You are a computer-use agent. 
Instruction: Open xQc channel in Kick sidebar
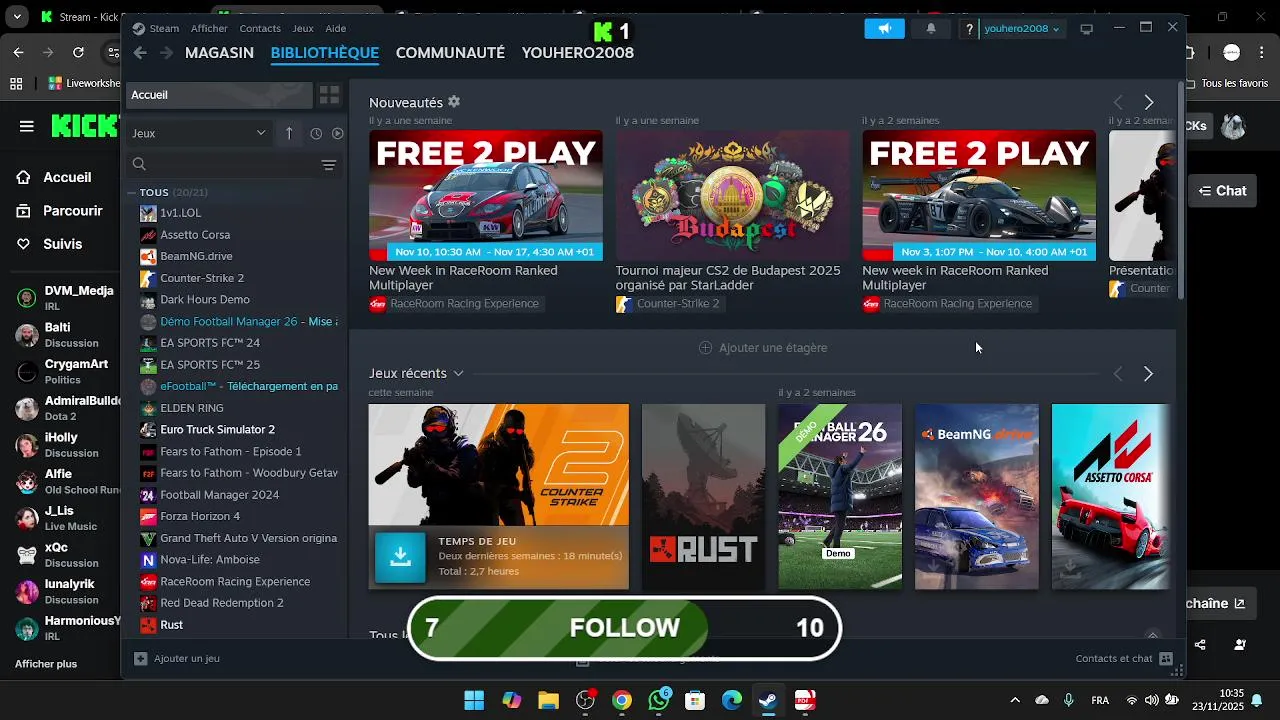point(60,554)
